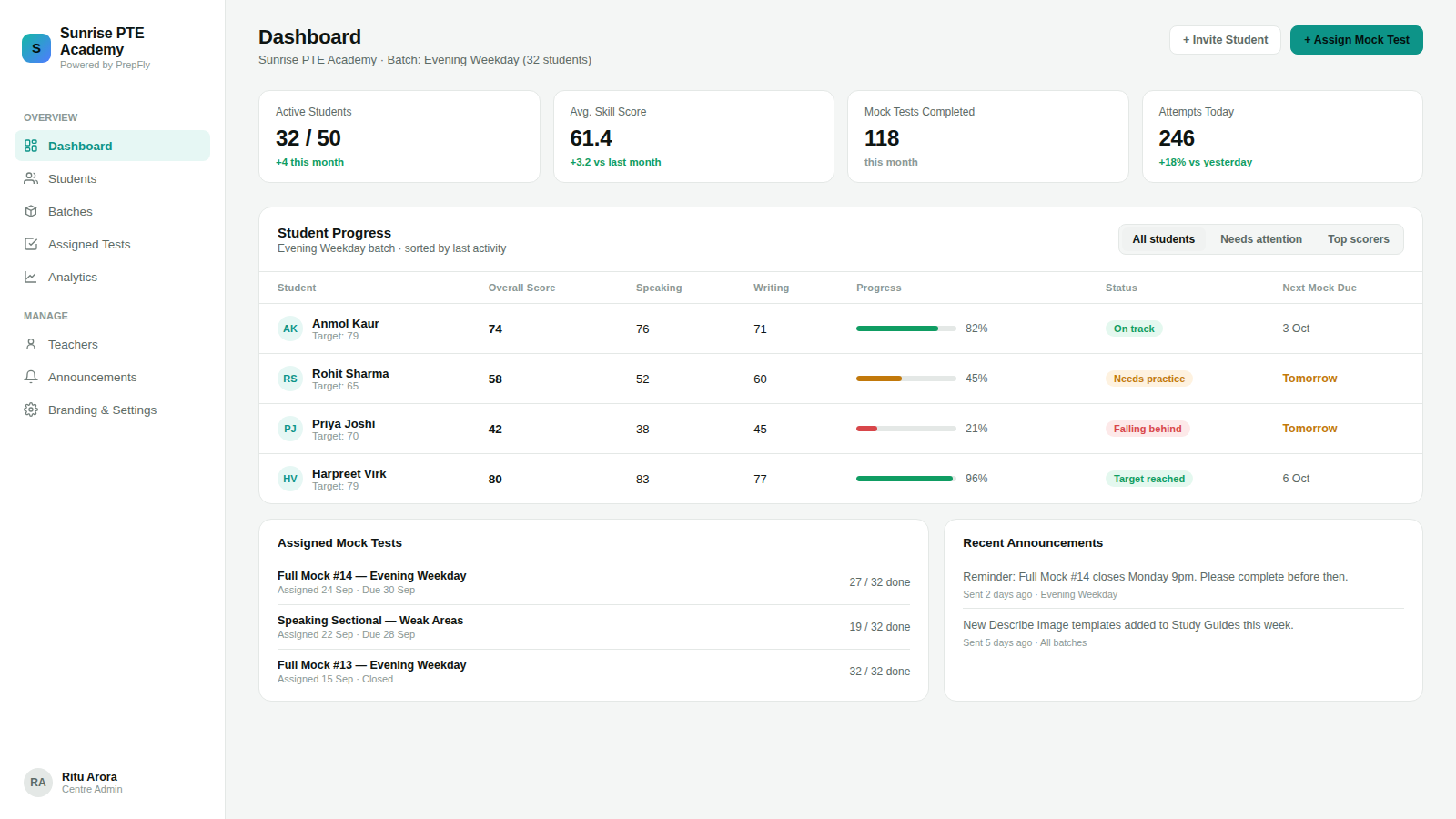The height and width of the screenshot is (819, 1456).
Task: Click the Announcements bell icon
Action: point(31,377)
